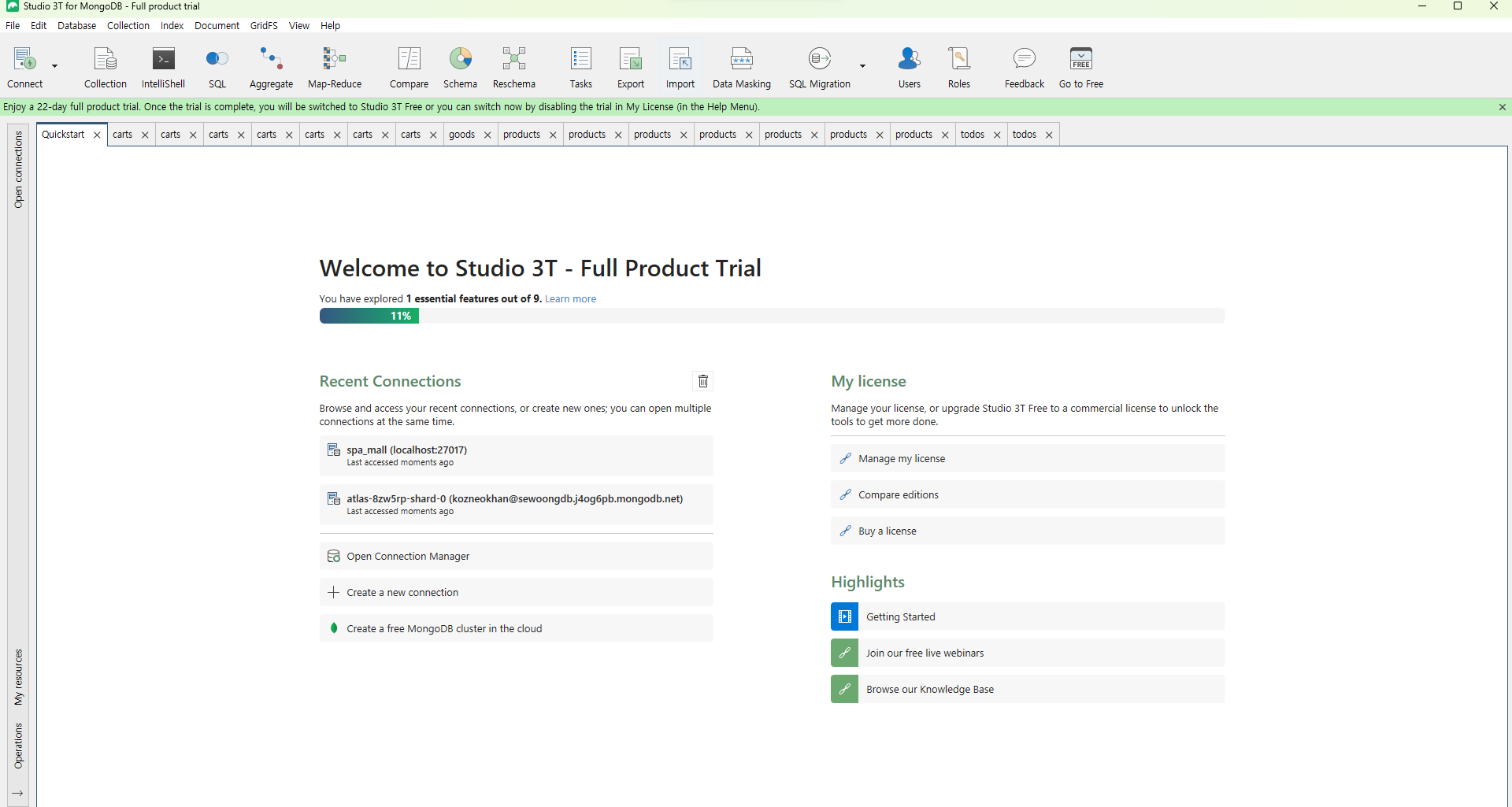Screen dimensions: 1512x807
Task: Clear recent connections with trash icon
Action: click(x=703, y=381)
